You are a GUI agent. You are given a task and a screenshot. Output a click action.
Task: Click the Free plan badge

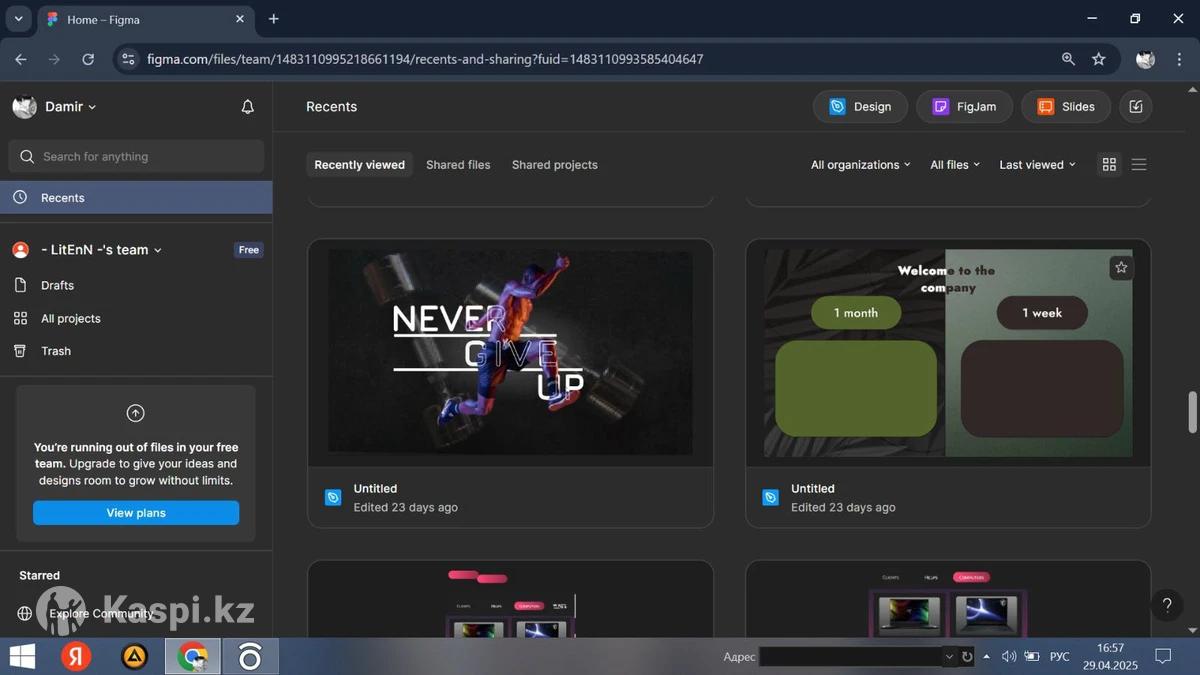point(249,250)
